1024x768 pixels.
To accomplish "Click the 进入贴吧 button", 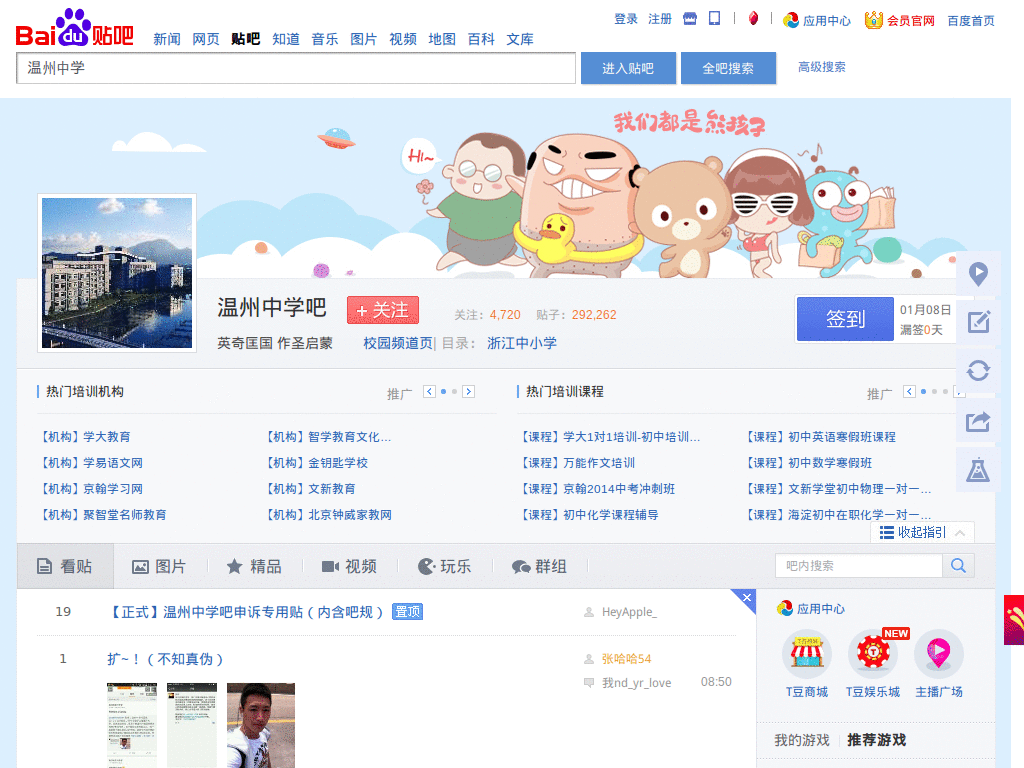I will coord(628,68).
